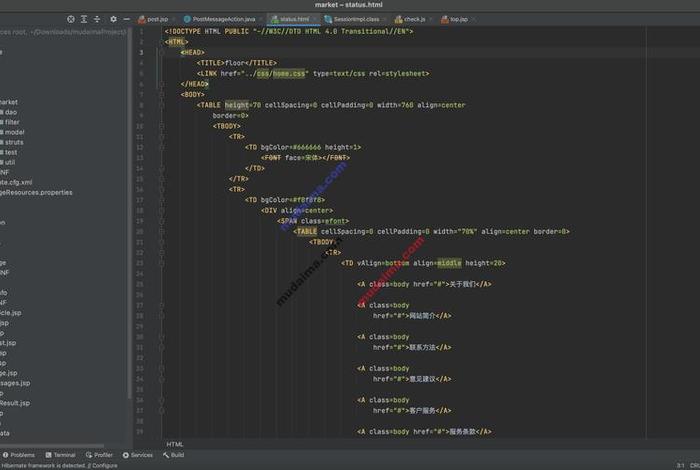700x470 pixels.
Task: Click the JSP file icon on post.jsp tab
Action: [142, 19]
